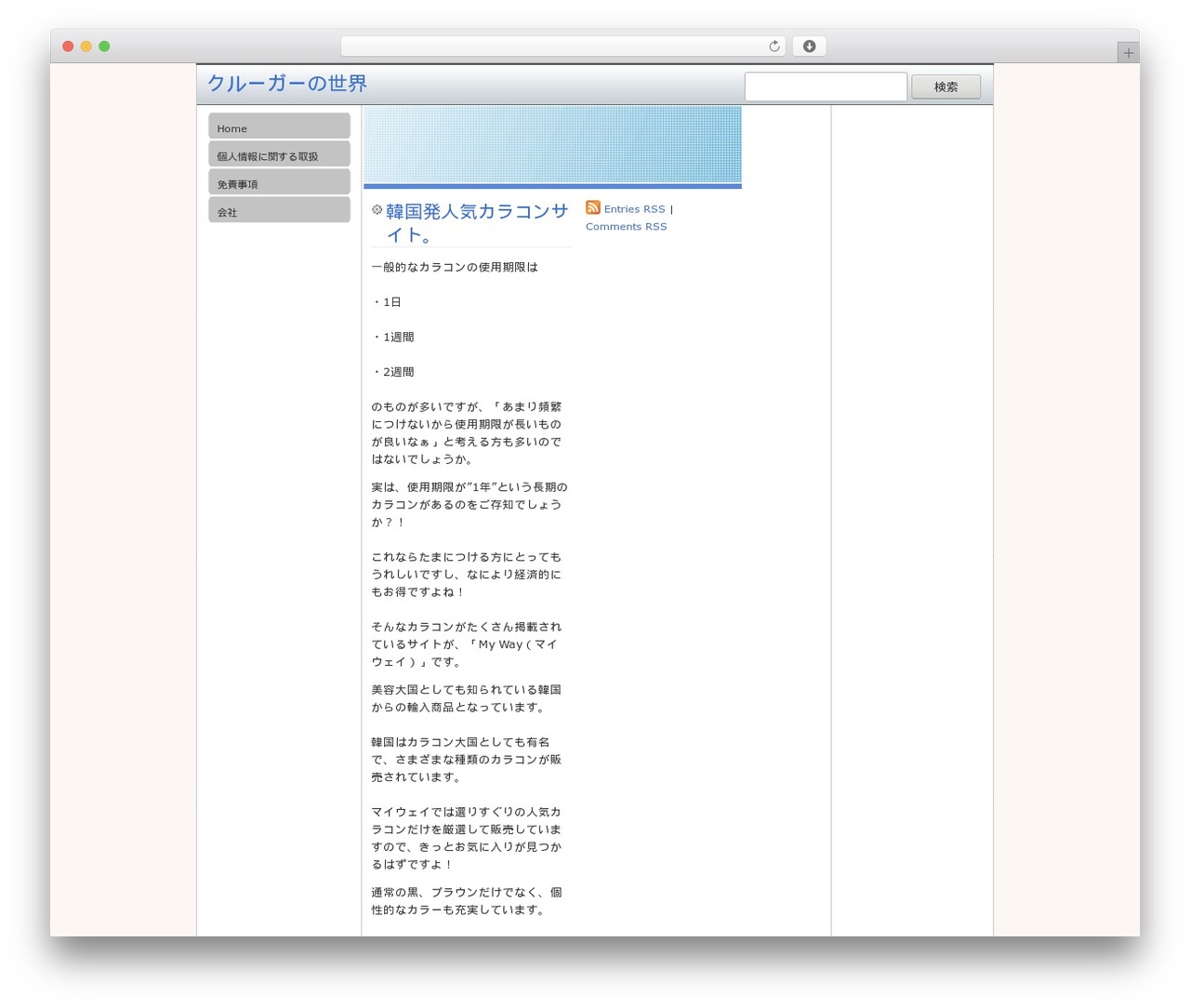The image size is (1190, 1008).
Task: Click the yellow minimize window button
Action: click(86, 46)
